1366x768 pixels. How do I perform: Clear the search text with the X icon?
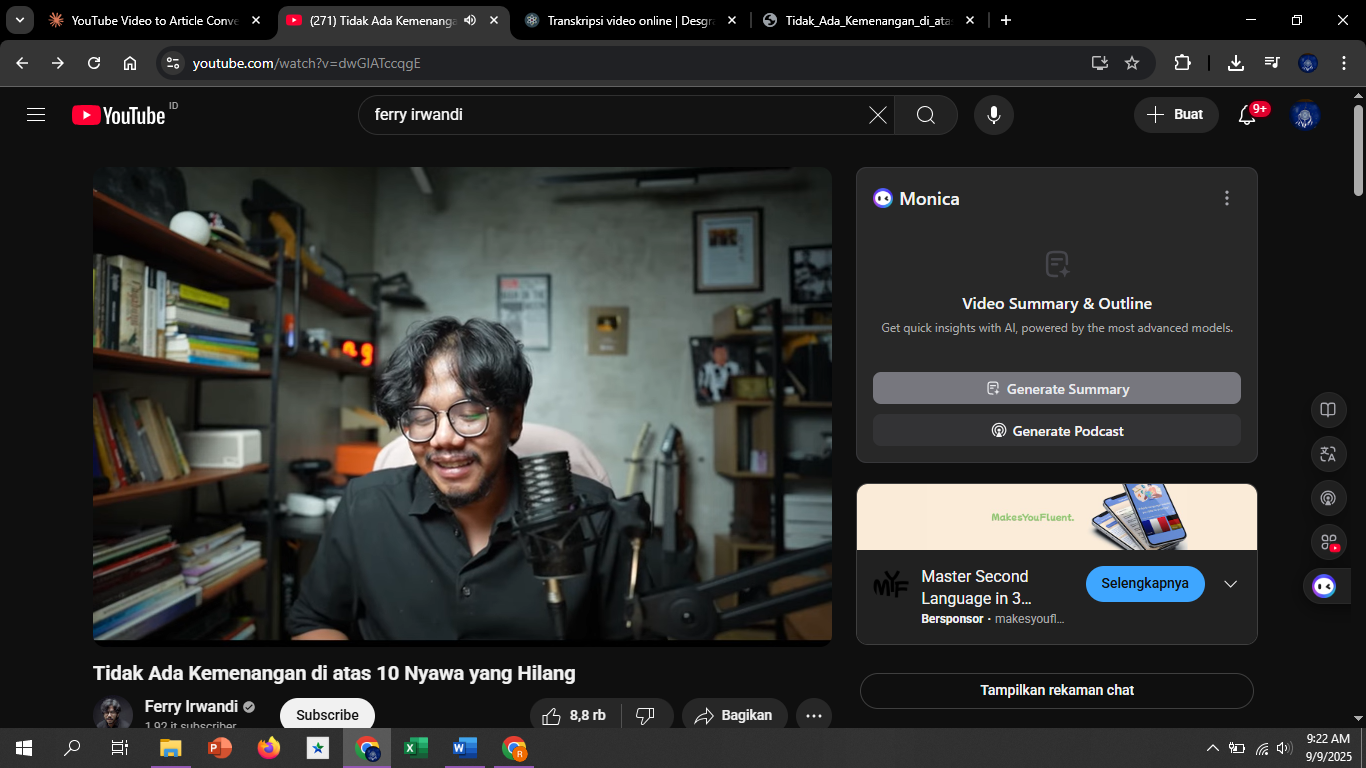[x=877, y=115]
